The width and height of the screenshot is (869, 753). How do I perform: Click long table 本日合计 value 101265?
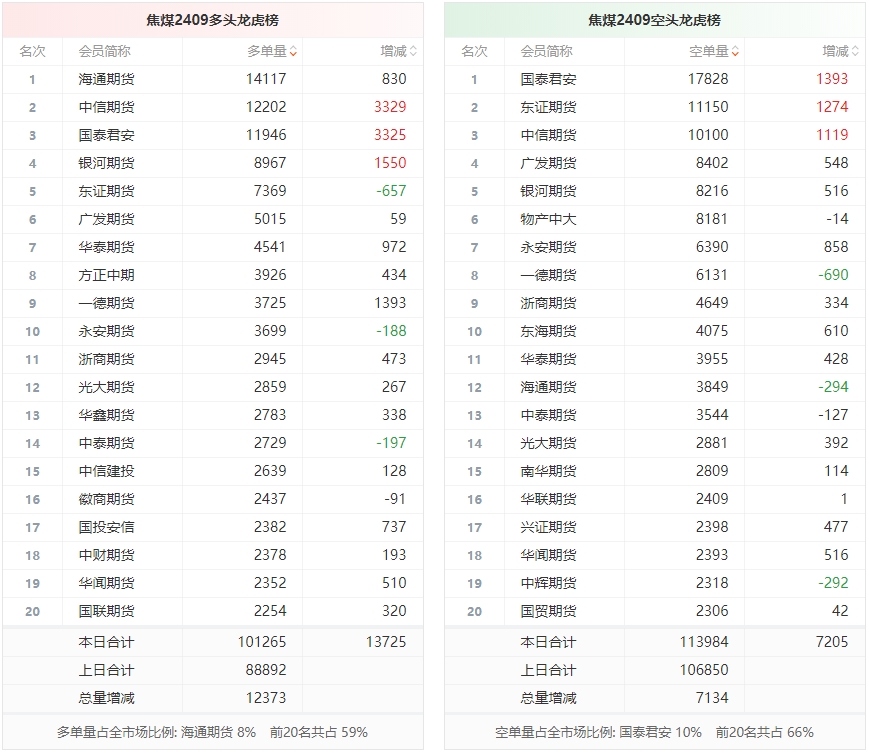coord(262,642)
